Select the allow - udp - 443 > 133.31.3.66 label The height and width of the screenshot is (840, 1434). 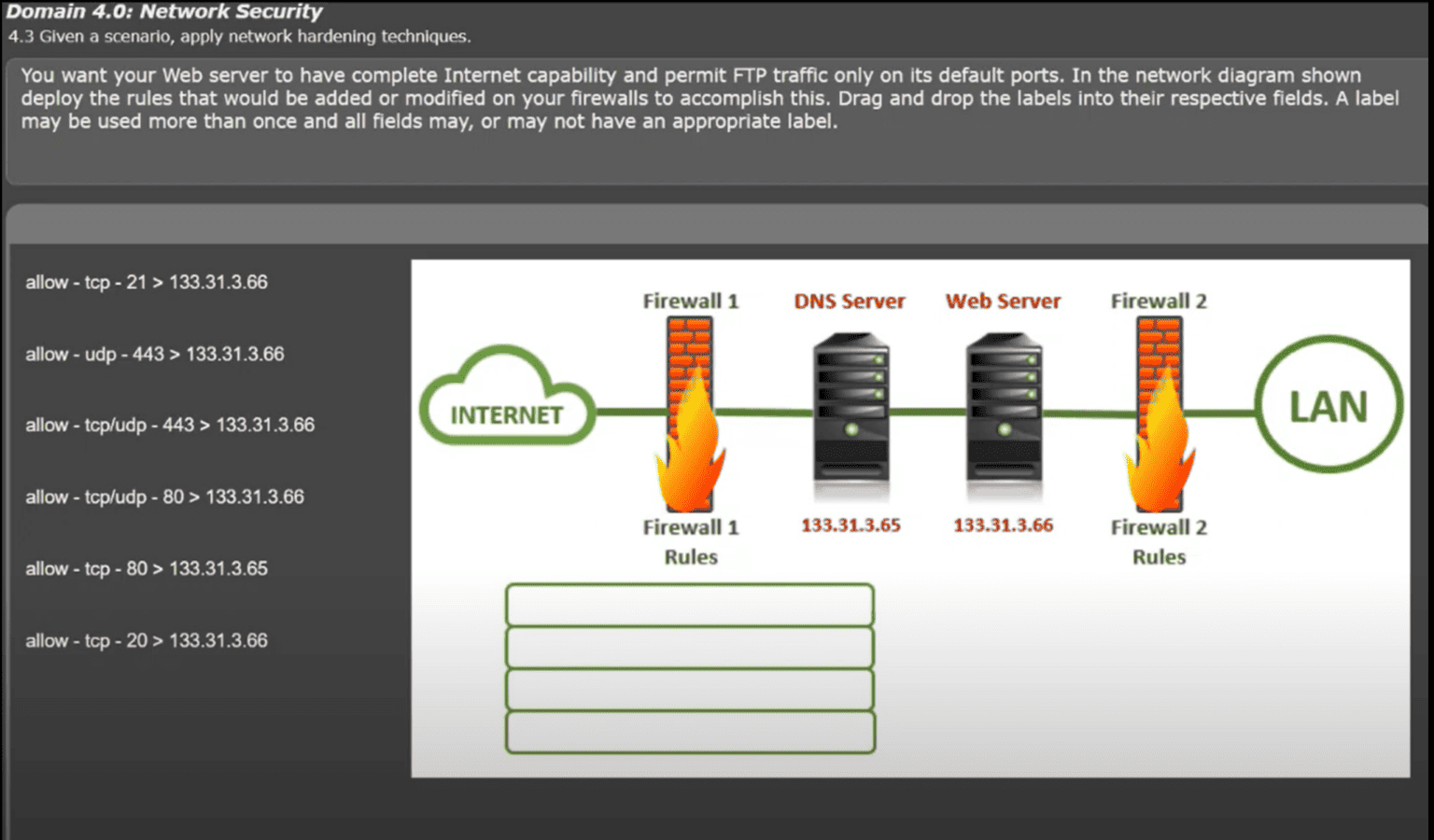pos(155,354)
